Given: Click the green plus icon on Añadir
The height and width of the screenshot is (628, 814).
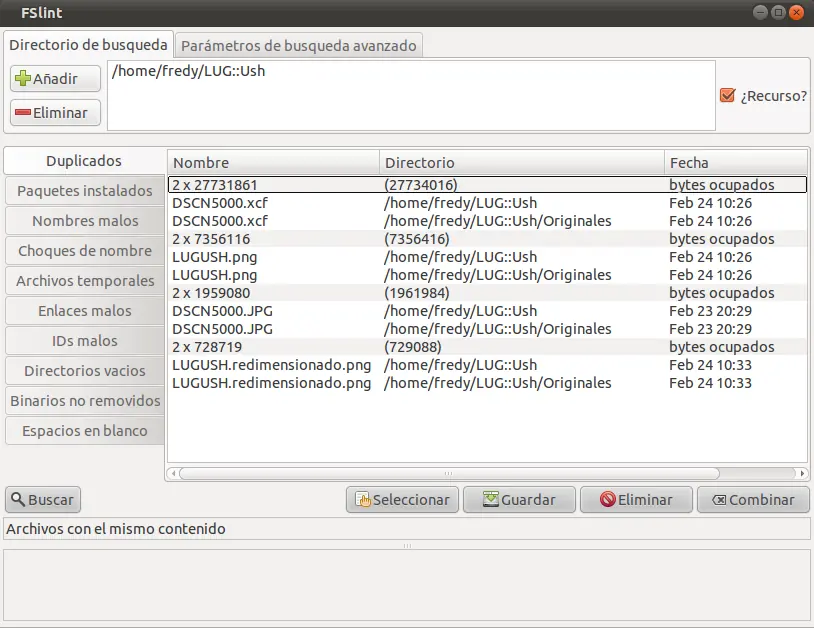Looking at the screenshot, I should [x=22, y=78].
